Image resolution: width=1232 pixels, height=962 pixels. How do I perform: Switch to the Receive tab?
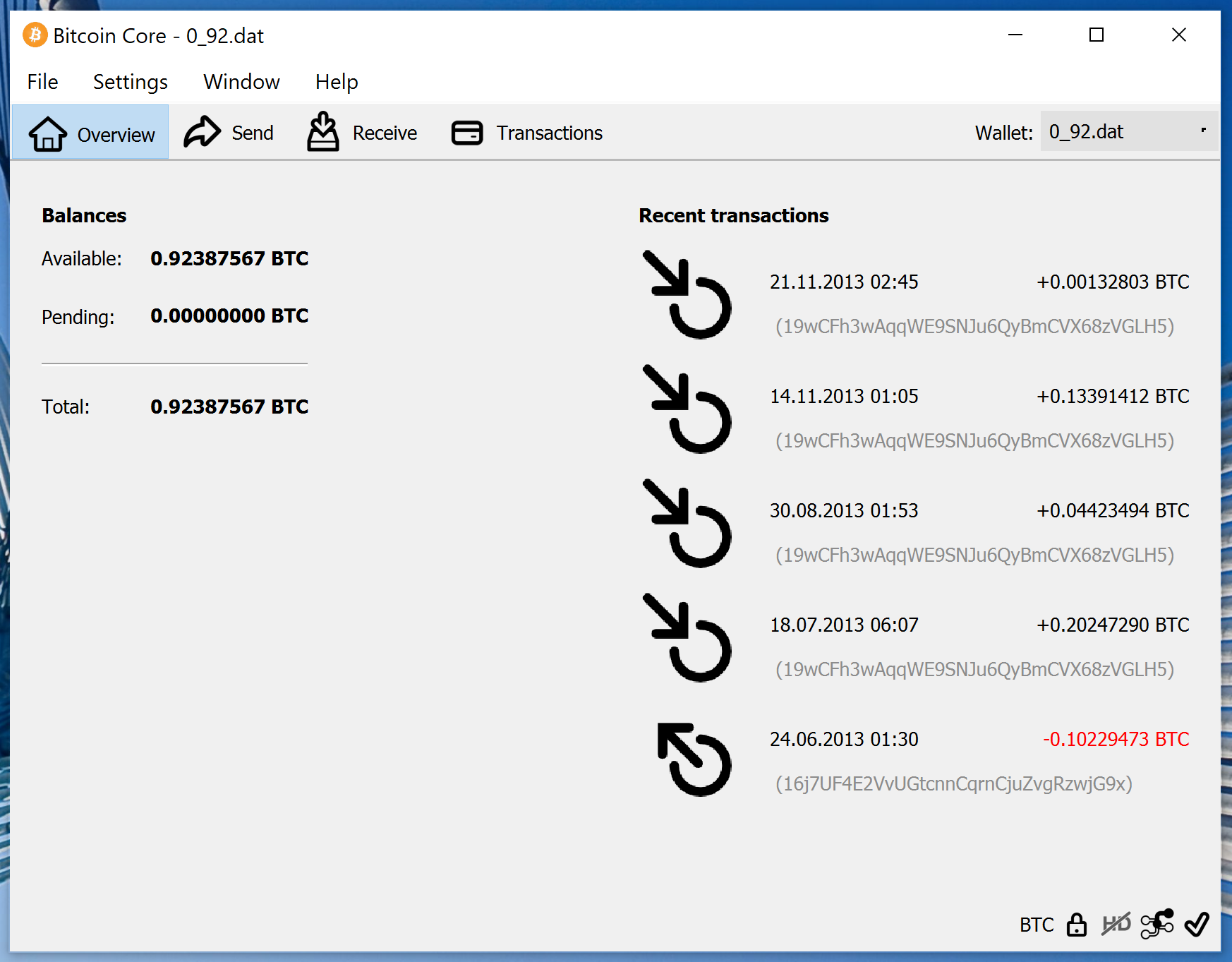tap(363, 133)
